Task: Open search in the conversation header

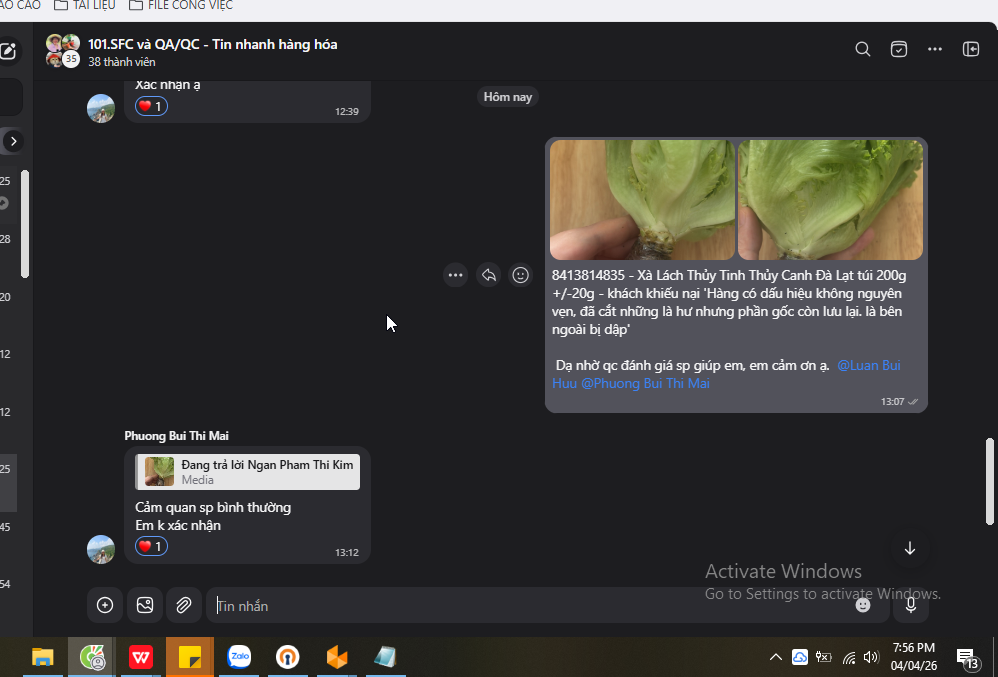Action: 862,49
